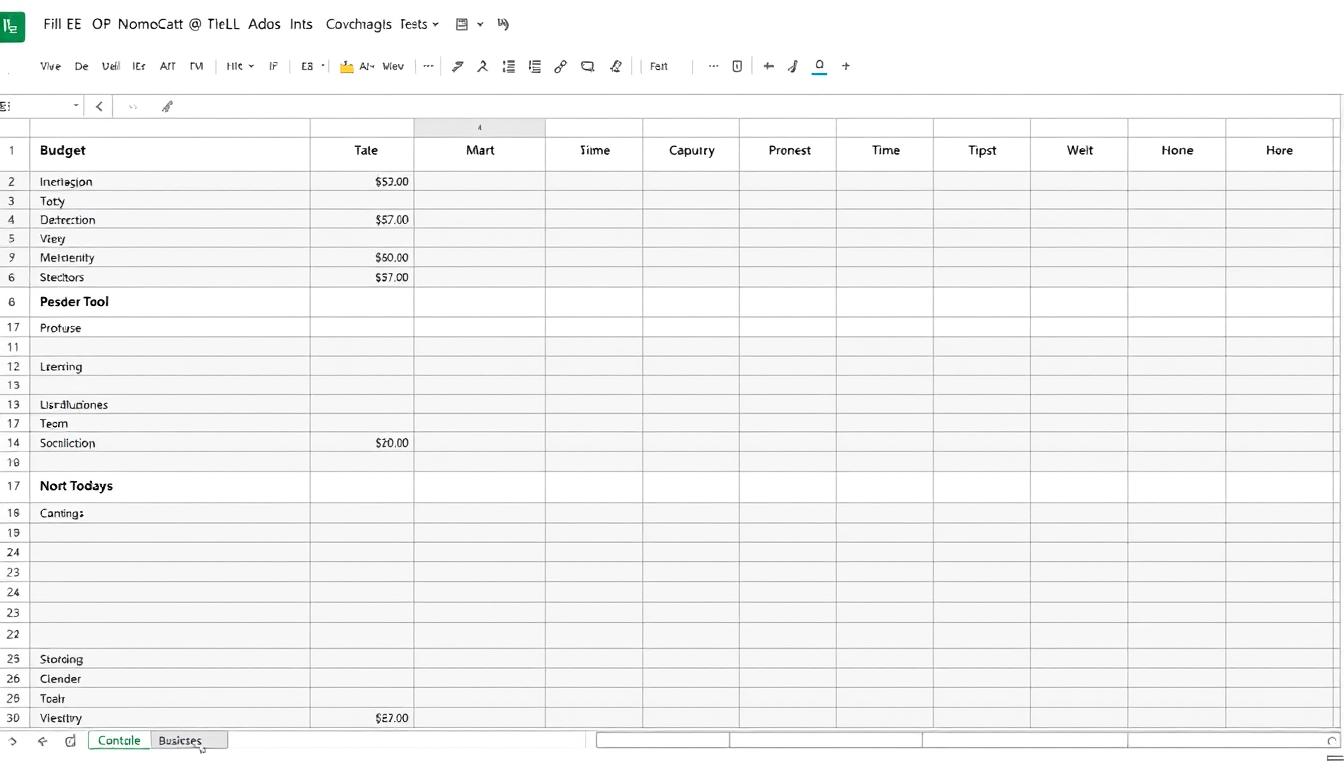Click the Wiev toolbar button
Screen dimensions: 1344x768
(x=393, y=67)
